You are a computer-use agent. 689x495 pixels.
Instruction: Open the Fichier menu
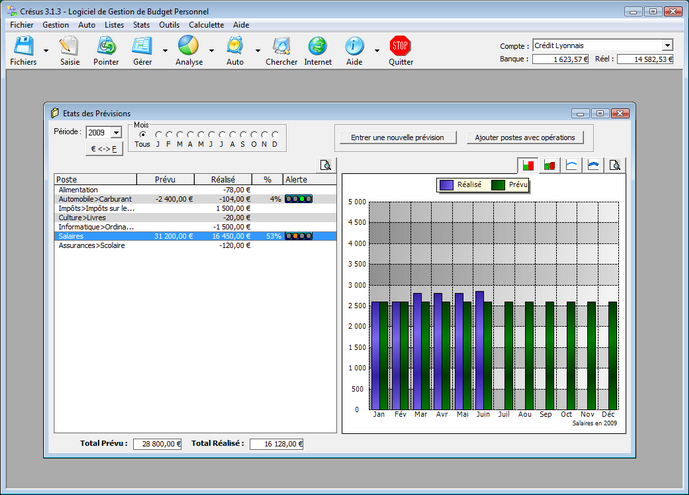coord(22,25)
